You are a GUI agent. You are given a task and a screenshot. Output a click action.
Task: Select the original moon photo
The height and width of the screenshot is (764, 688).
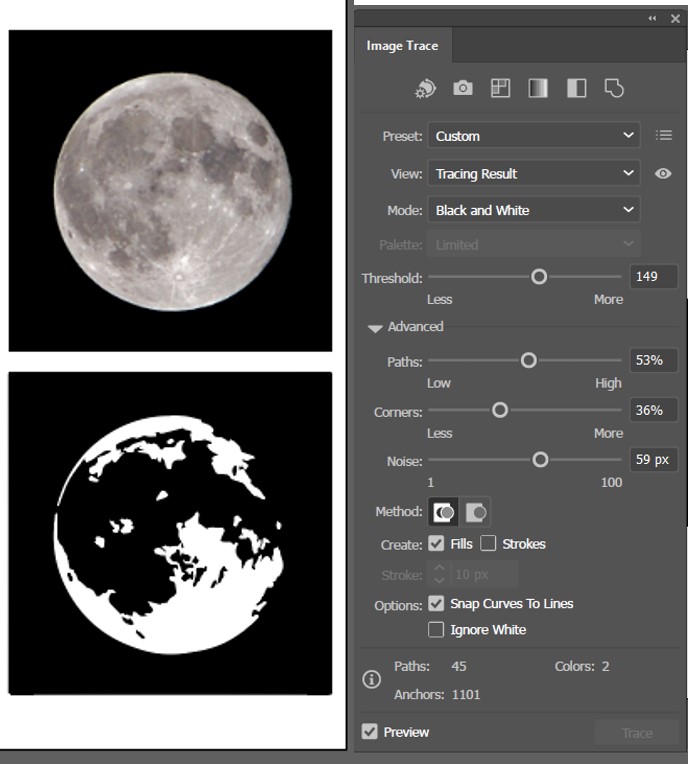[171, 191]
